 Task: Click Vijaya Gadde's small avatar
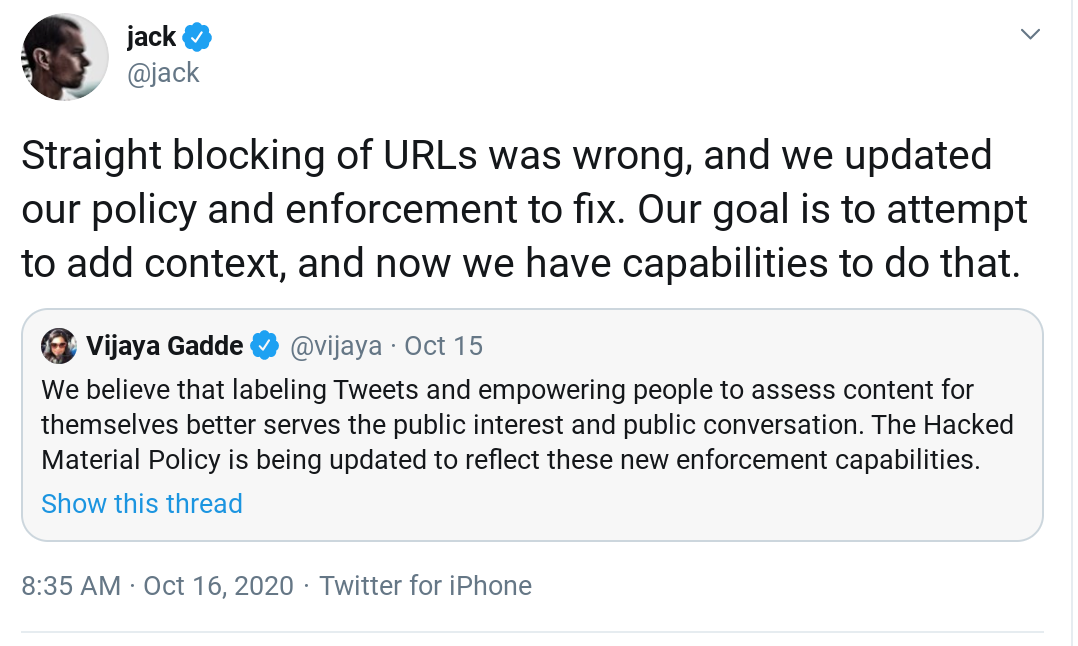point(59,346)
